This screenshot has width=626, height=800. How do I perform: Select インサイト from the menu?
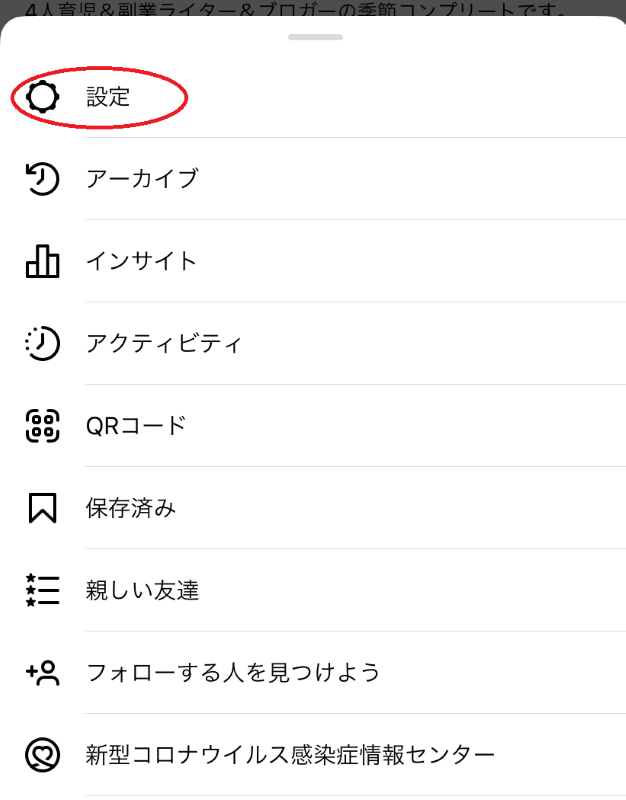[142, 261]
